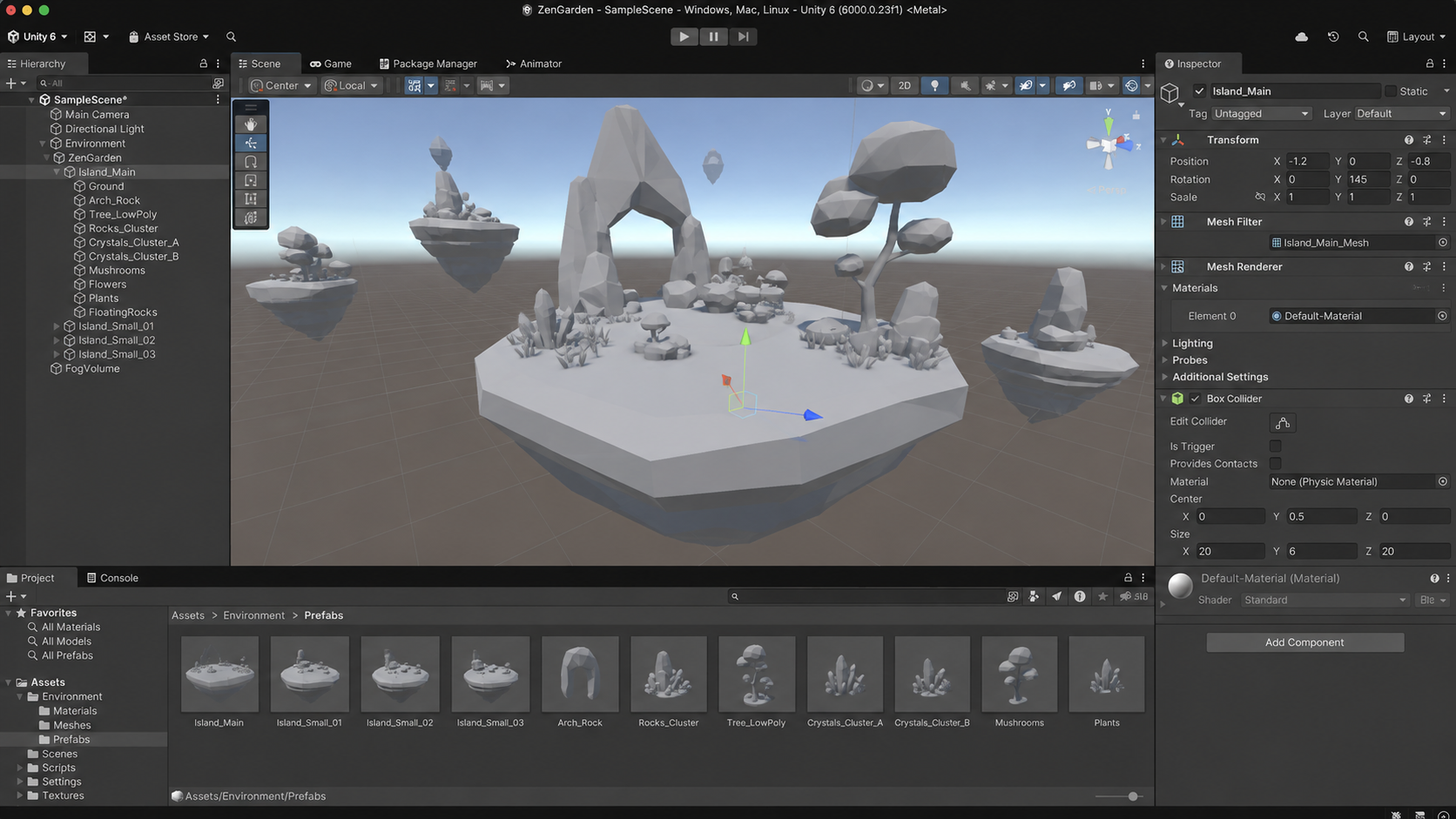
Task: Lock the Hierarchy panel
Action: click(204, 64)
